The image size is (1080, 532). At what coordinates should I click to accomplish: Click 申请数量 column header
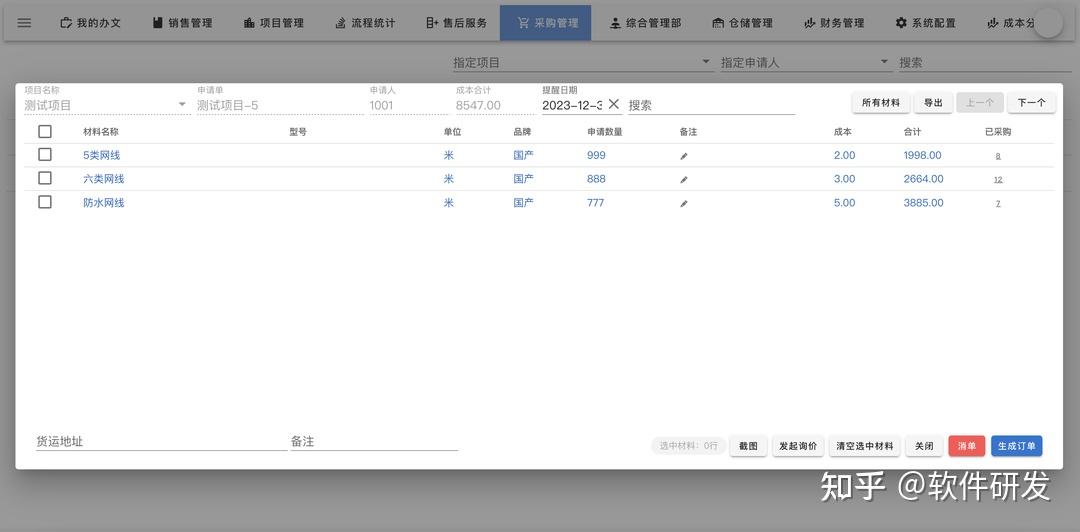click(x=605, y=132)
